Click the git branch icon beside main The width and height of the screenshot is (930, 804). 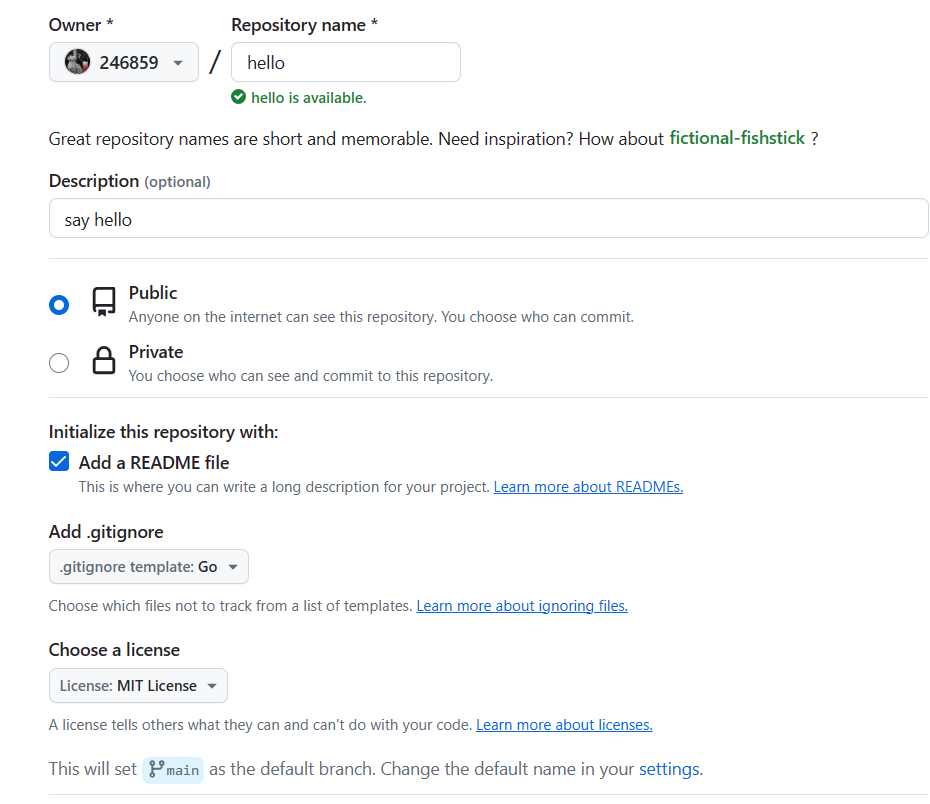(x=156, y=769)
